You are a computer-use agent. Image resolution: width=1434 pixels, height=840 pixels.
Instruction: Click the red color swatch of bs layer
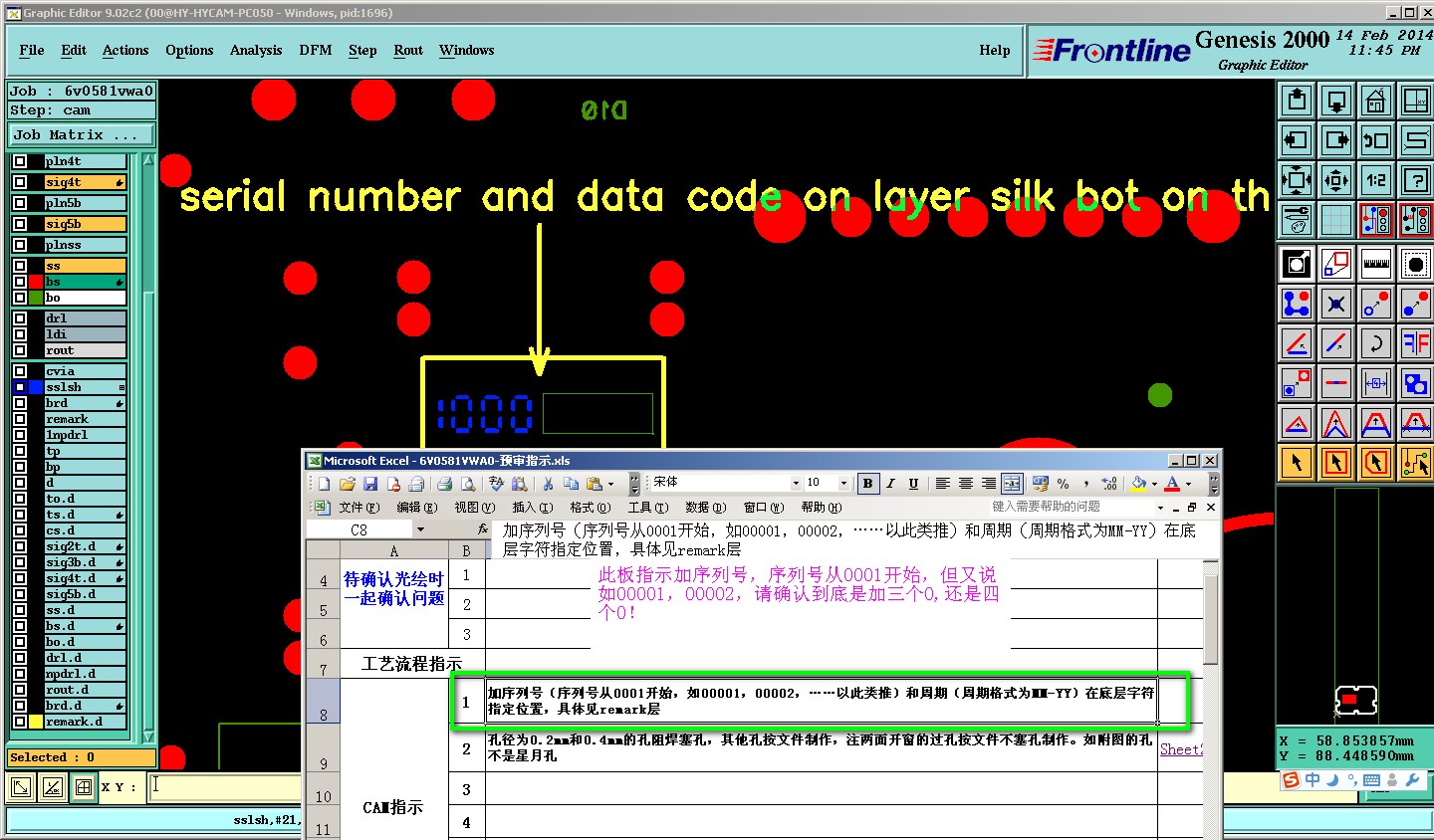(37, 282)
